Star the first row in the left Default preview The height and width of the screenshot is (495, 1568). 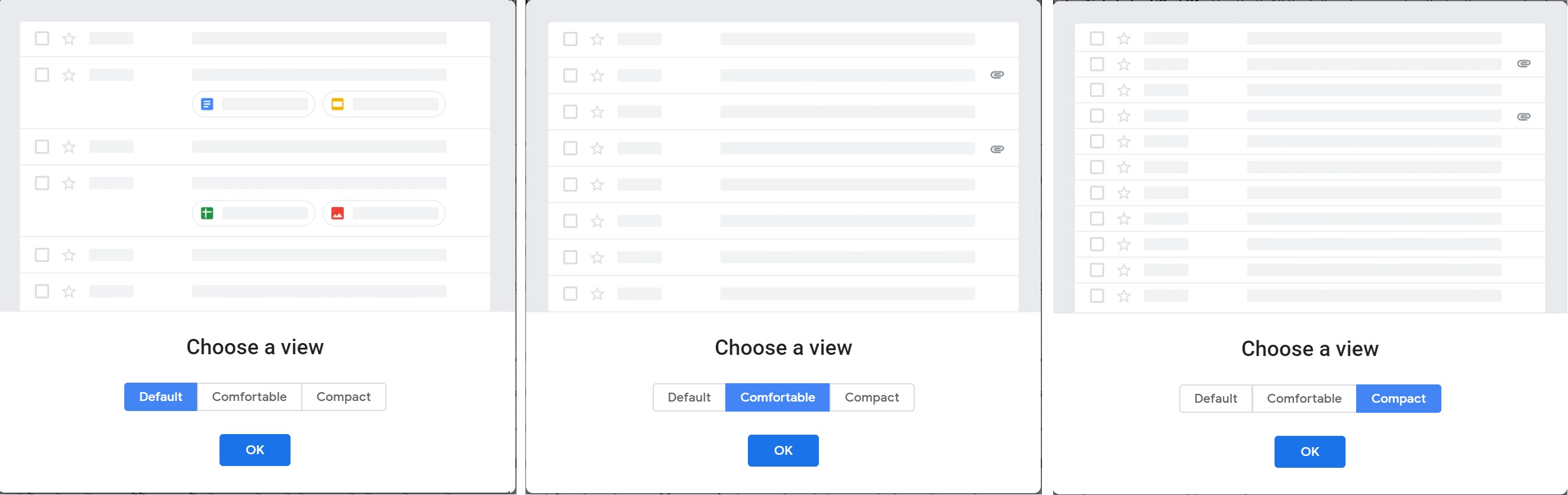pos(69,39)
